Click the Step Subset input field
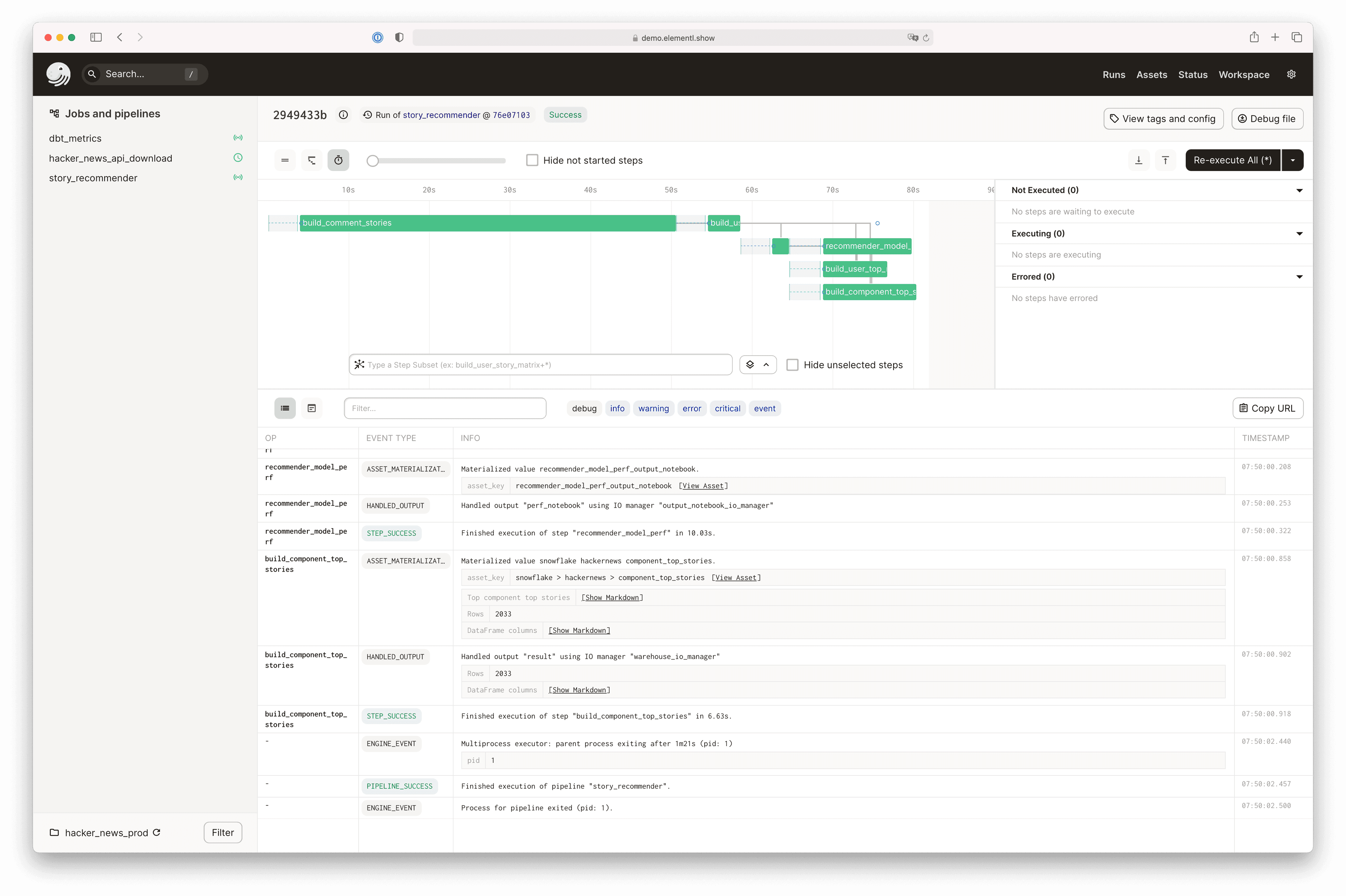 (540, 364)
